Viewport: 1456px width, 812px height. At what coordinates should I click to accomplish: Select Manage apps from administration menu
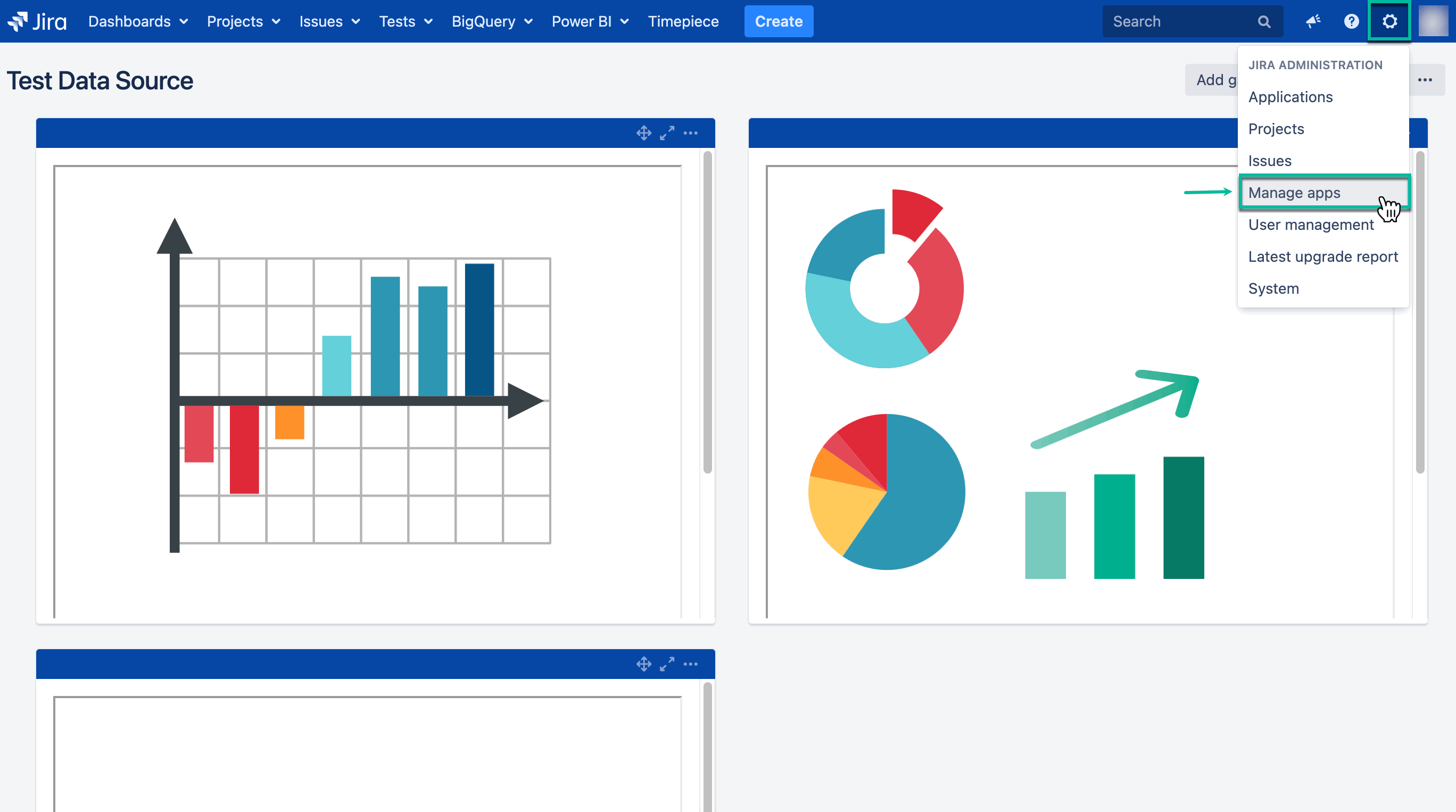click(1294, 193)
